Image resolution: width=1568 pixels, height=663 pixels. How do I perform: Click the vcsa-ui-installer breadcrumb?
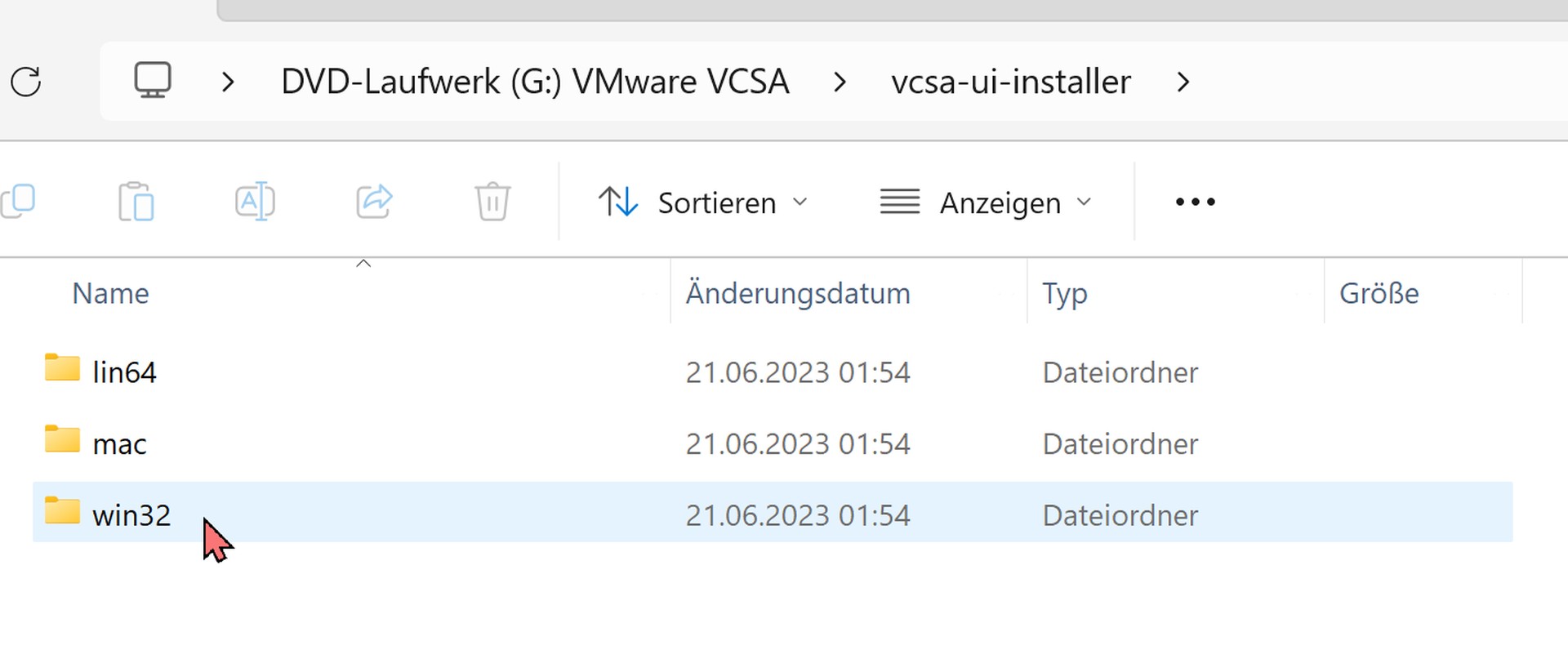point(1011,82)
